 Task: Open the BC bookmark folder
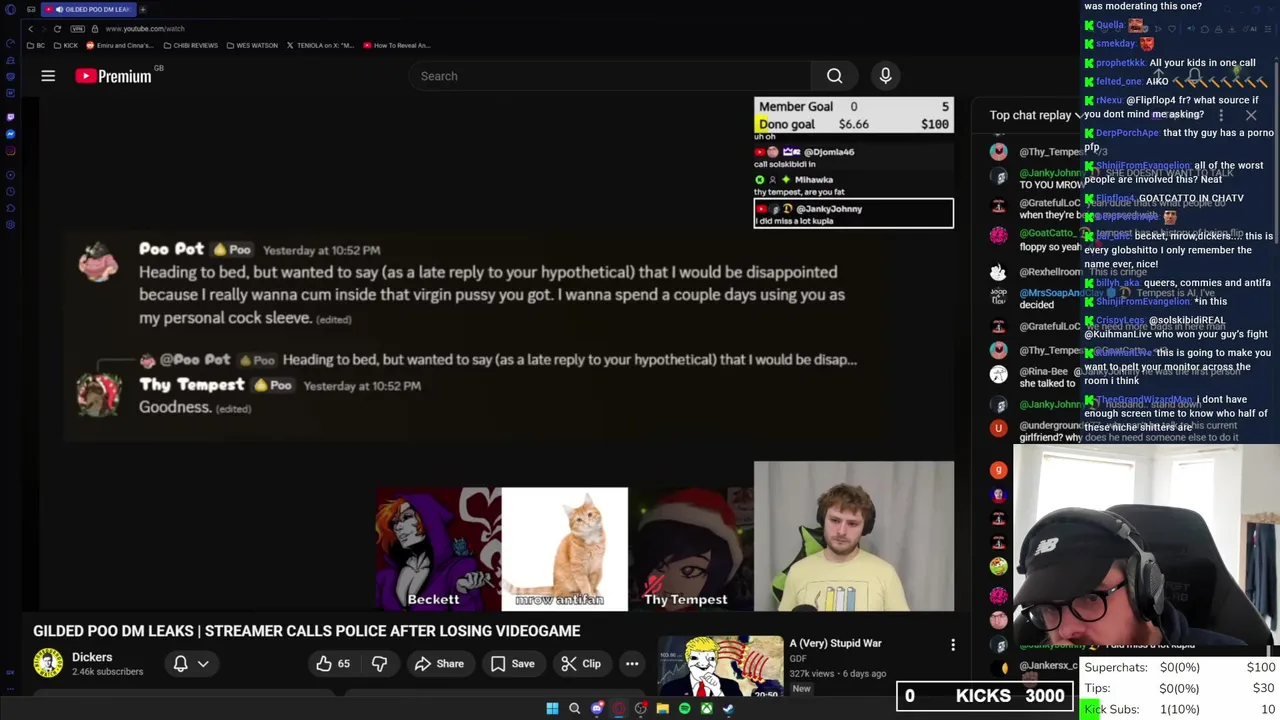[36, 45]
